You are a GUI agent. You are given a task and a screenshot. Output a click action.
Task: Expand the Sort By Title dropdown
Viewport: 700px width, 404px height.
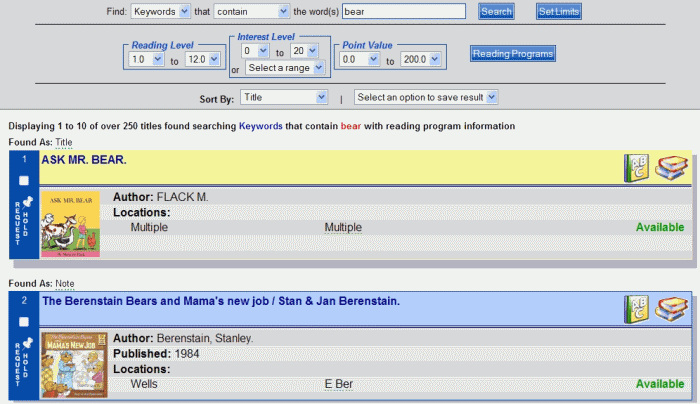(x=284, y=97)
